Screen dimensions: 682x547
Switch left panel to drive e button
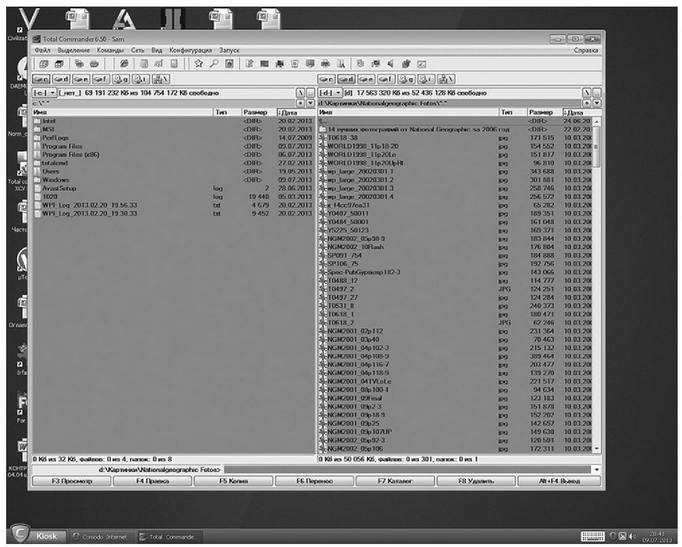81,79
